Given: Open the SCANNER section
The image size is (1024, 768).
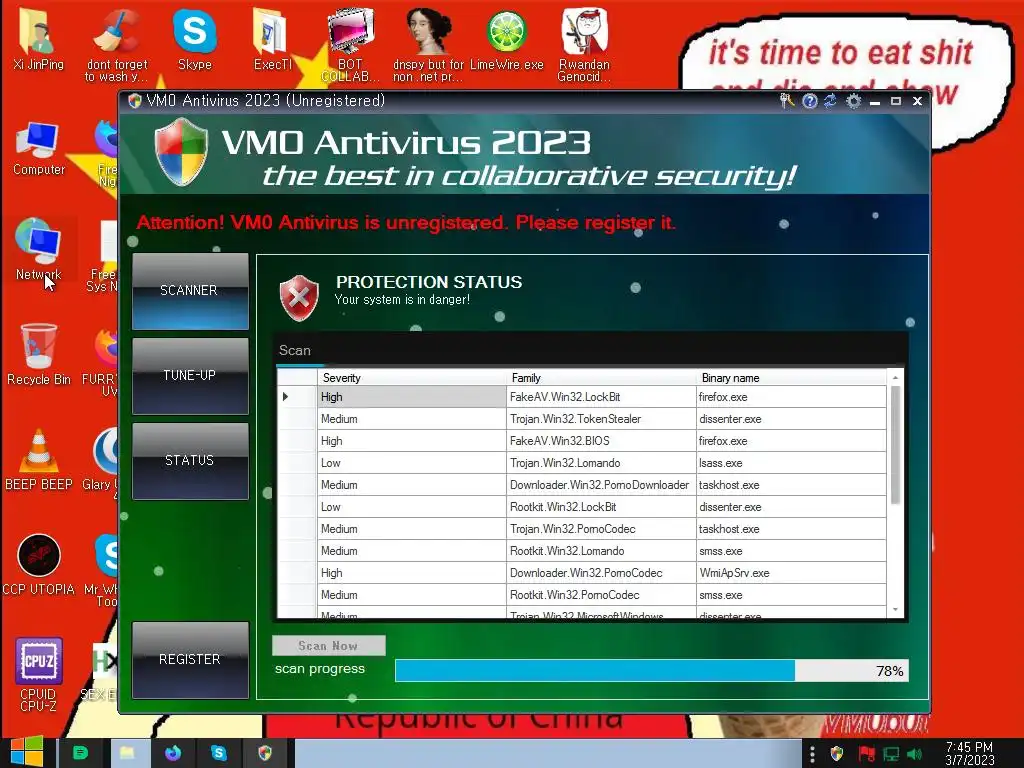Looking at the screenshot, I should pyautogui.click(x=190, y=291).
